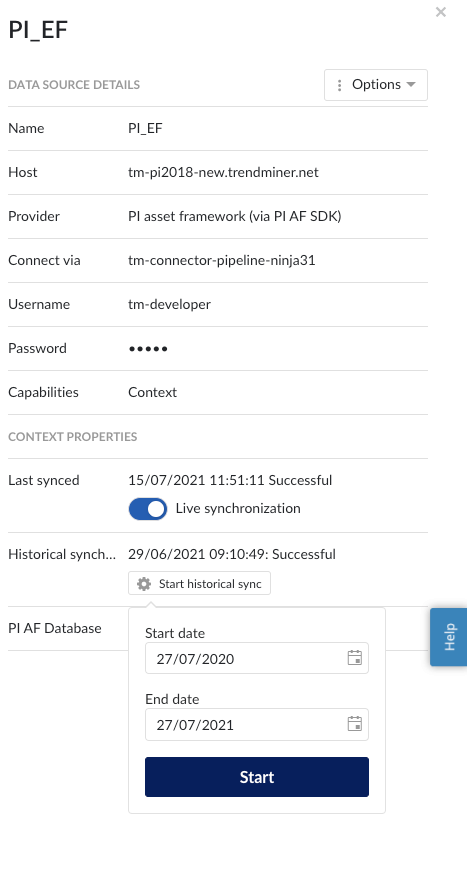
Task: Click the Start historical sync button
Action: pyautogui.click(x=199, y=584)
